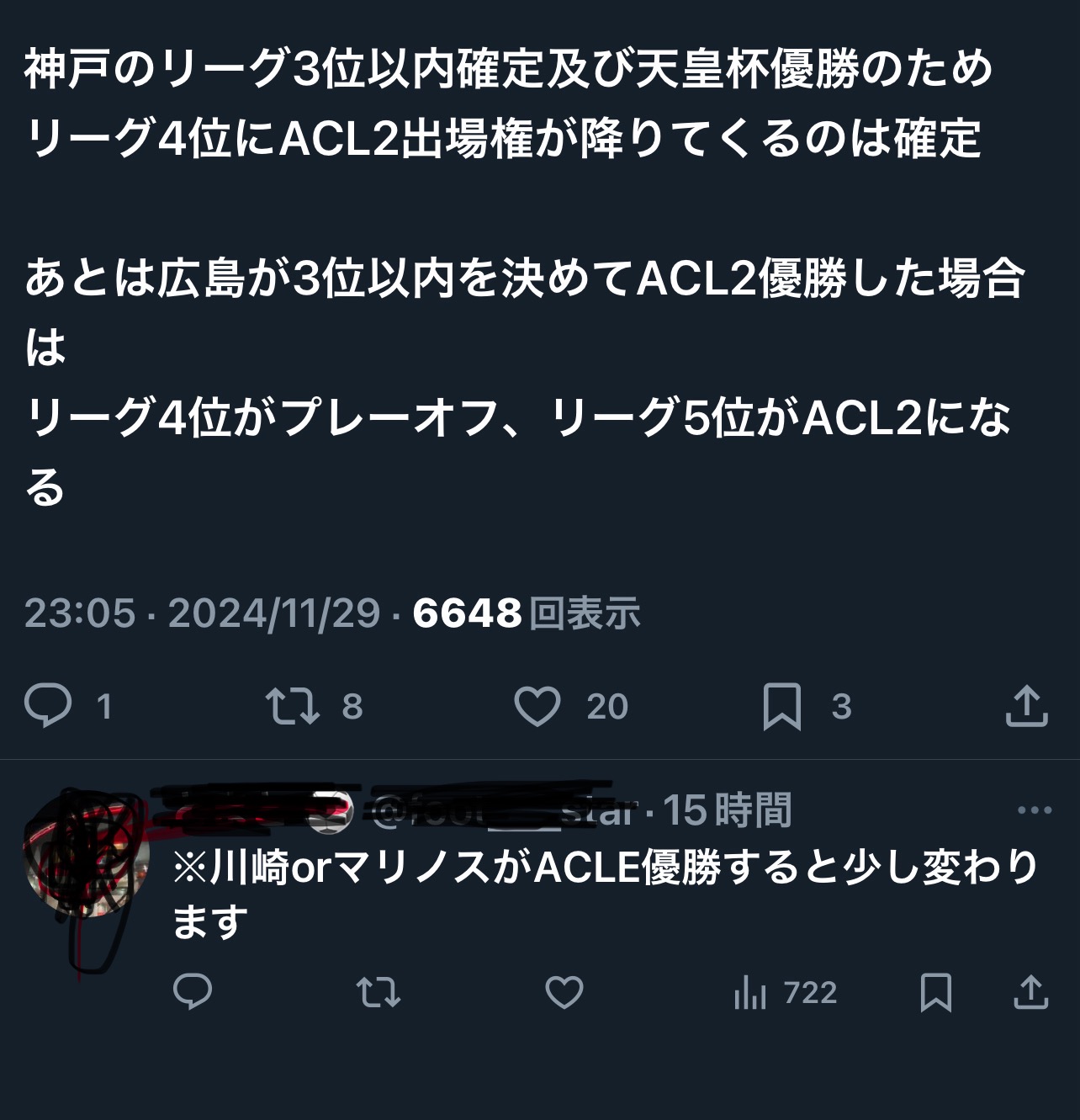The height and width of the screenshot is (1120, 1080).
Task: Retweet the reply about 川崎 or マリノス
Action: 379,992
